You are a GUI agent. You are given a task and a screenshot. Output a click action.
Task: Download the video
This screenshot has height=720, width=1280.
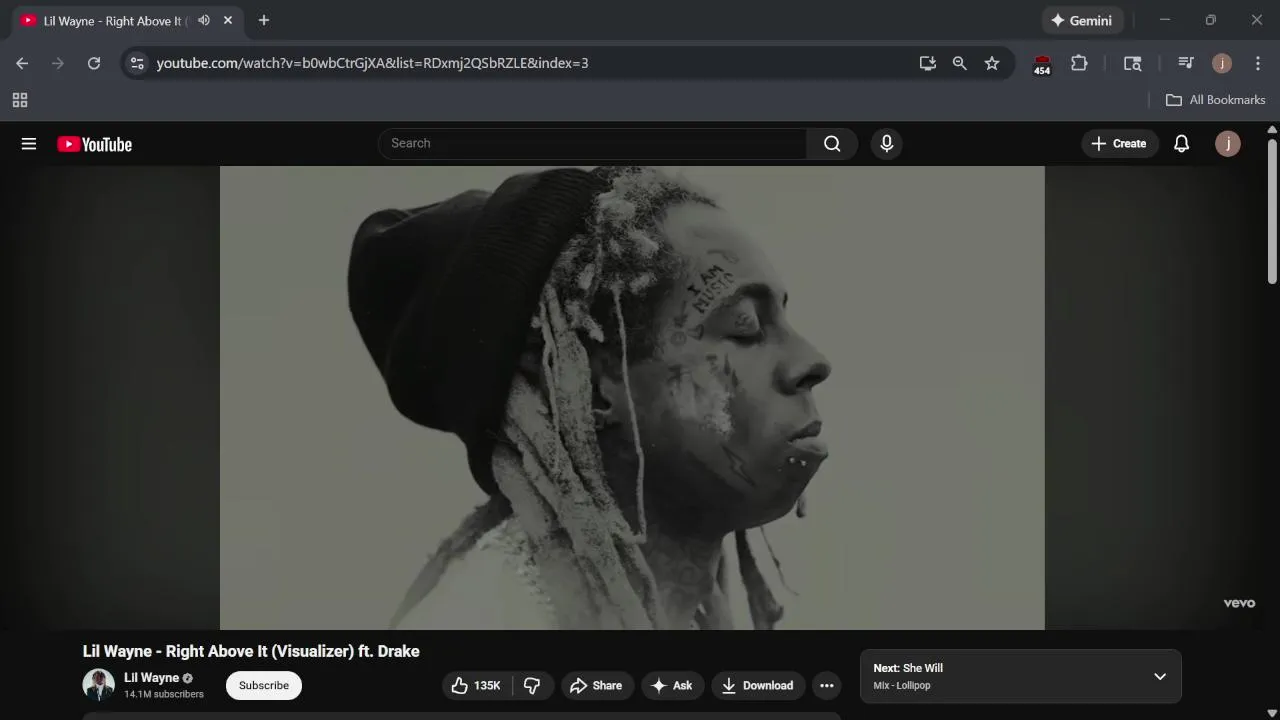coord(758,685)
